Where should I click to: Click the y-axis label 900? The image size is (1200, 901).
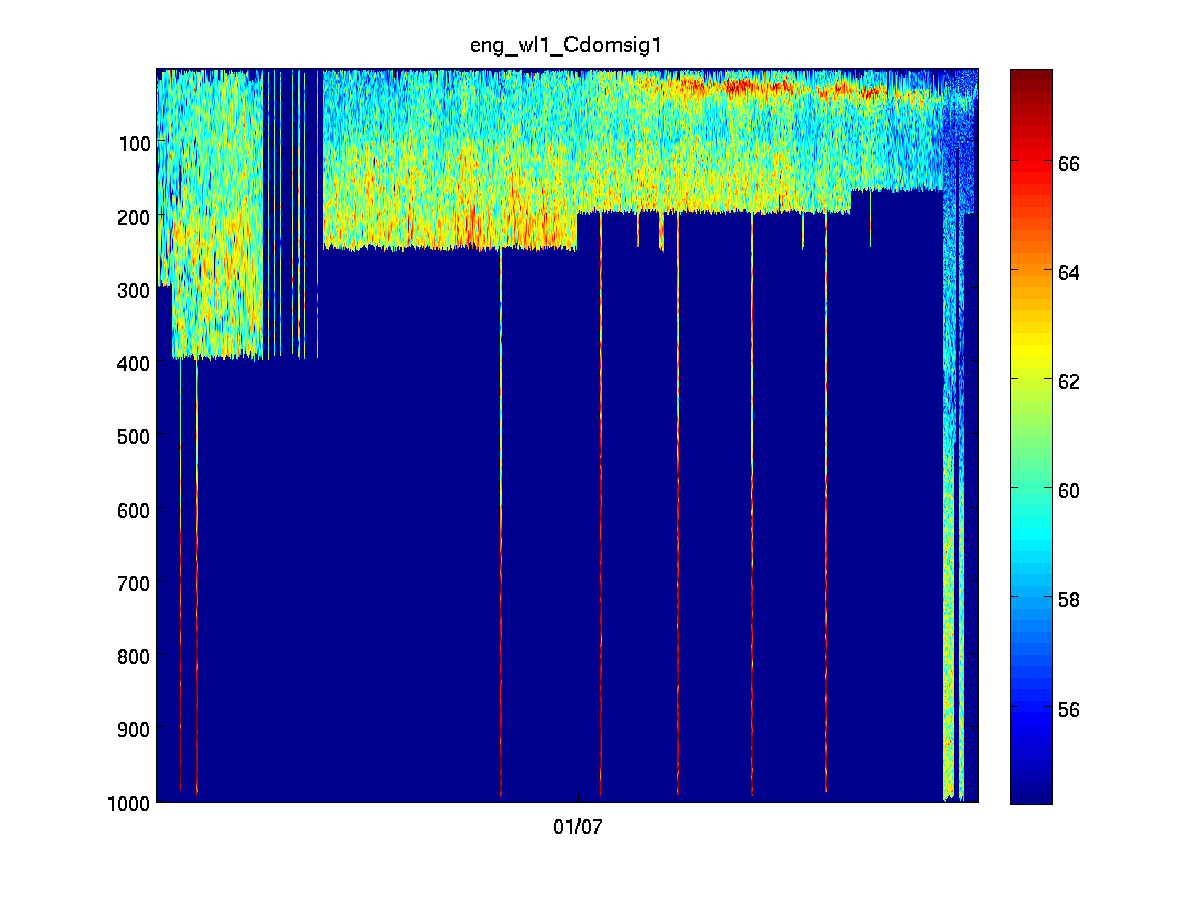[132, 730]
